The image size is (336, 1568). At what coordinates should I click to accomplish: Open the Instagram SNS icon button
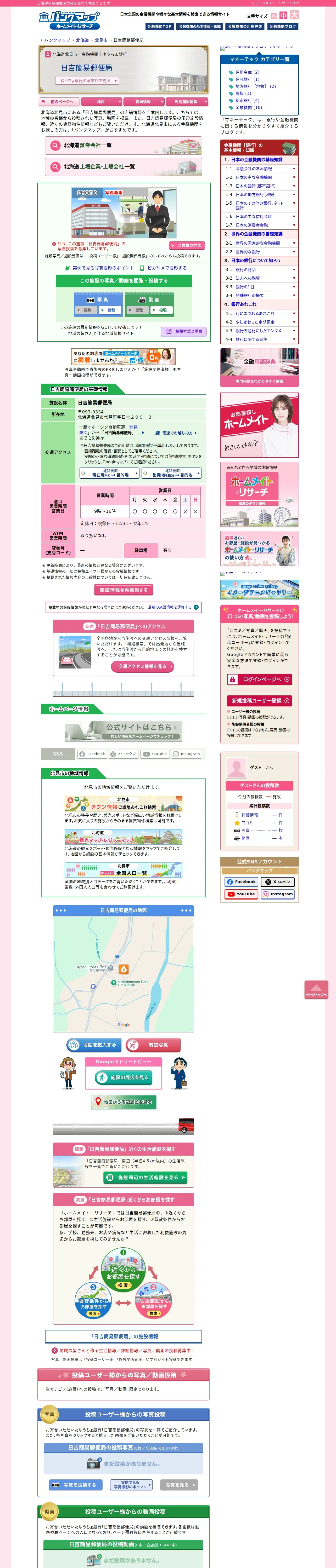tap(187, 754)
